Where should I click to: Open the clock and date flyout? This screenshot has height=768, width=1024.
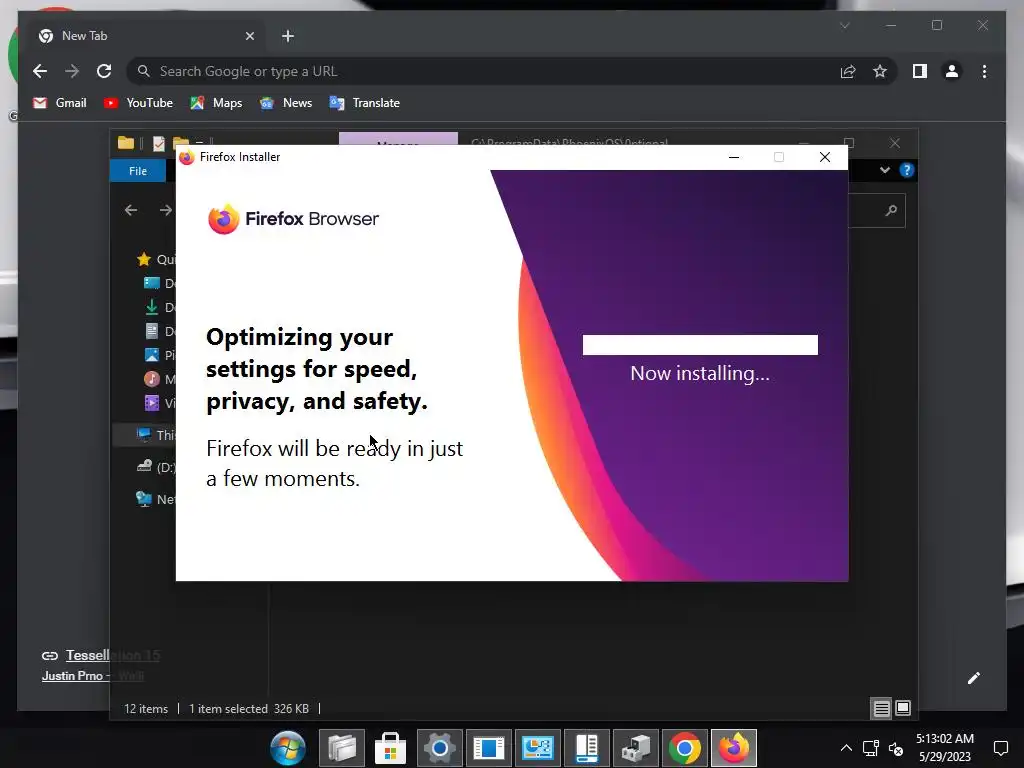[x=944, y=748]
